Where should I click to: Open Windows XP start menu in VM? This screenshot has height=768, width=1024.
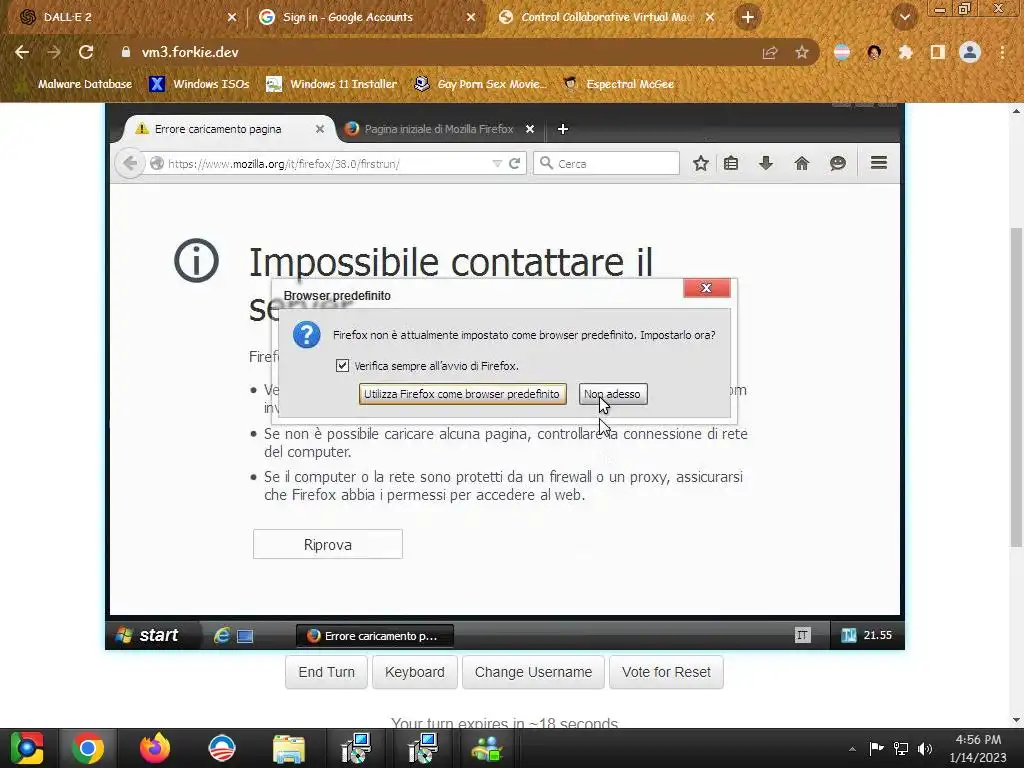tap(147, 635)
